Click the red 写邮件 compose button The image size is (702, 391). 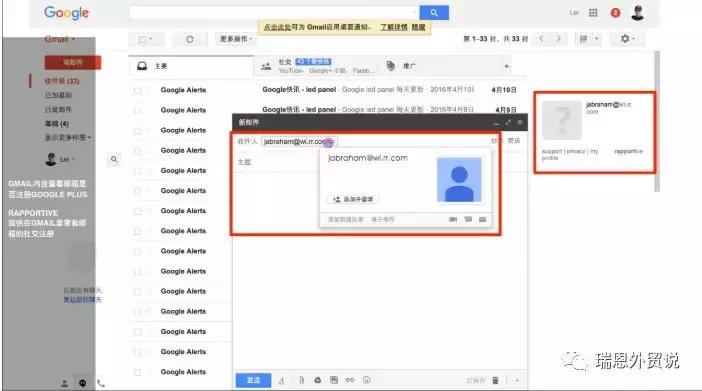pyautogui.click(x=73, y=62)
